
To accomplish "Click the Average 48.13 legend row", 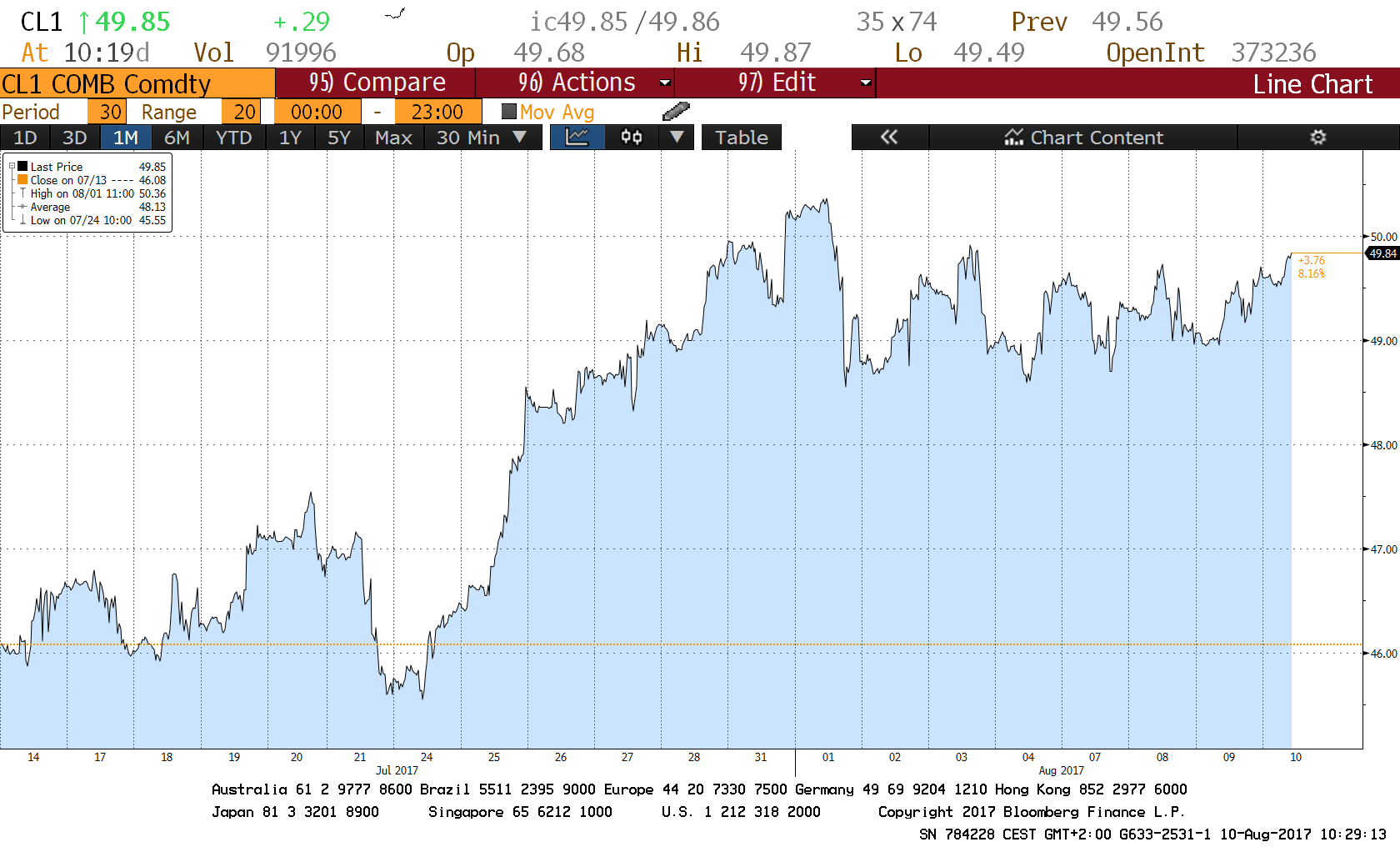I will point(98,207).
